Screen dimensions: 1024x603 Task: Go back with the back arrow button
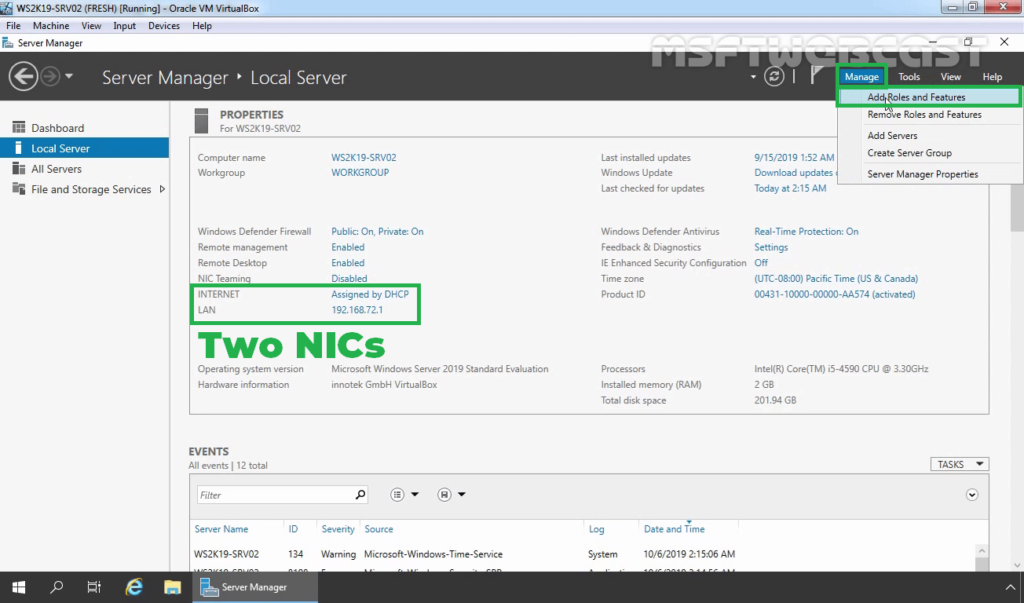coord(23,76)
